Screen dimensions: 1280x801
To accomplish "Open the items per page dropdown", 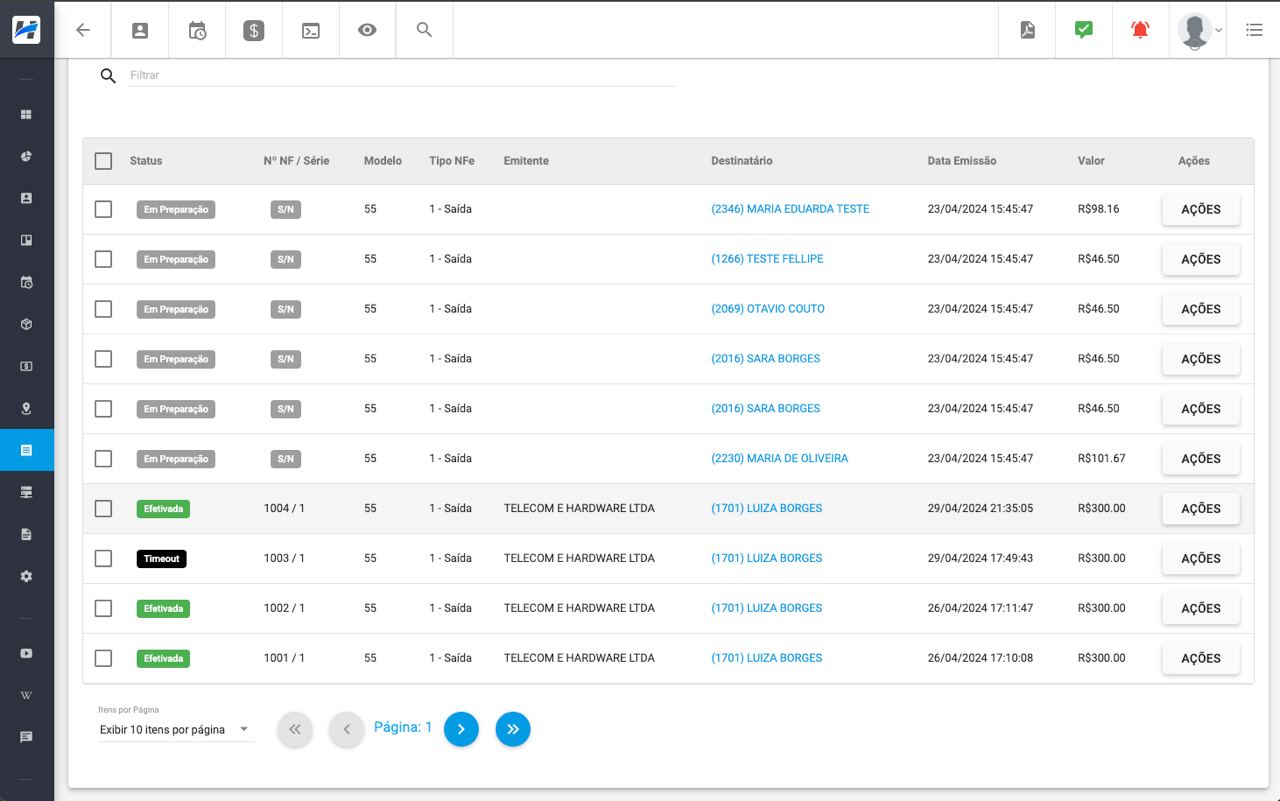I will pos(175,729).
